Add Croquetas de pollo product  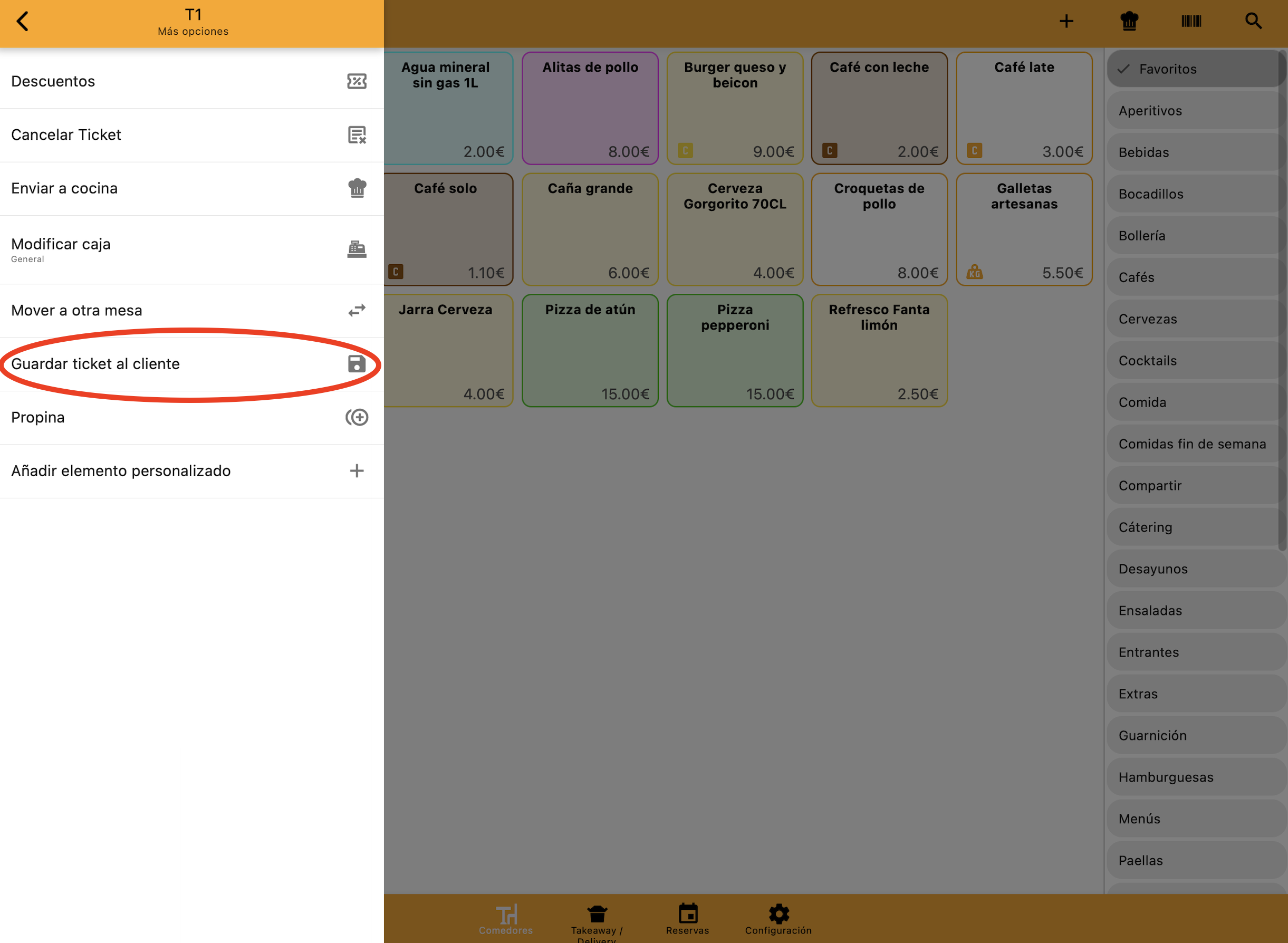(879, 229)
